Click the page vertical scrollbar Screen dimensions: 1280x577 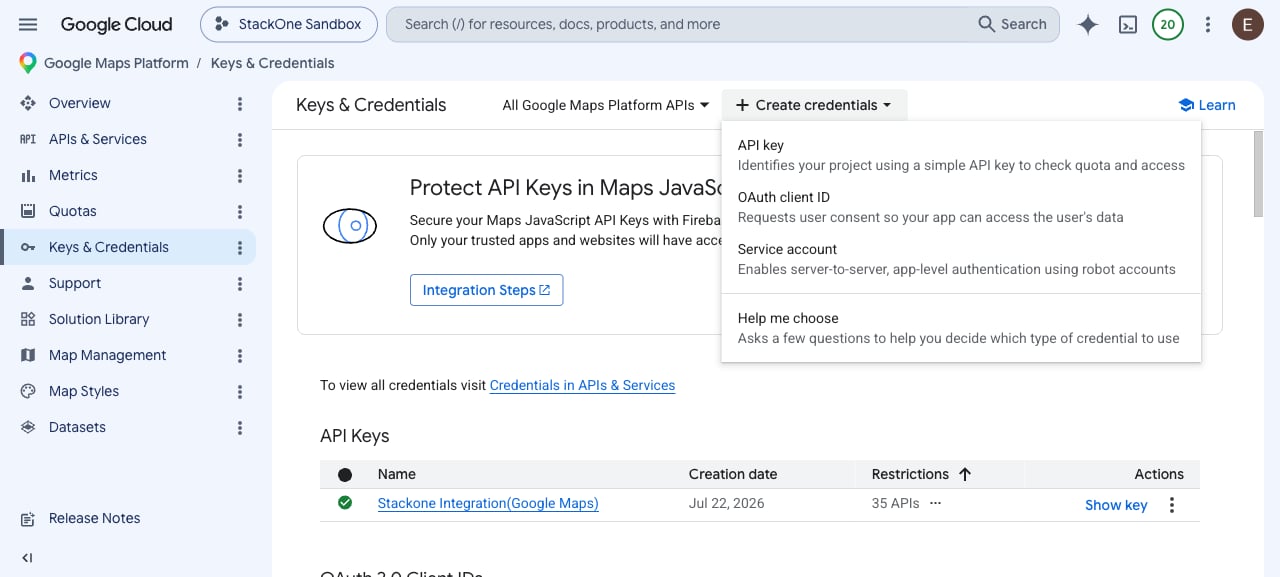[1258, 172]
